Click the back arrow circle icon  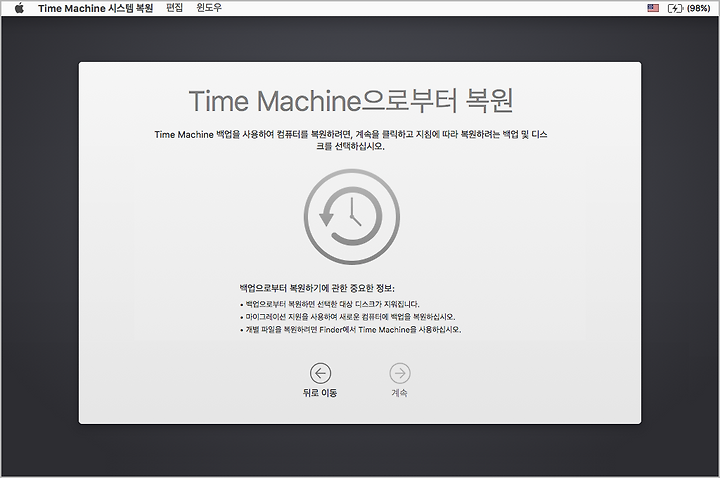[320, 373]
